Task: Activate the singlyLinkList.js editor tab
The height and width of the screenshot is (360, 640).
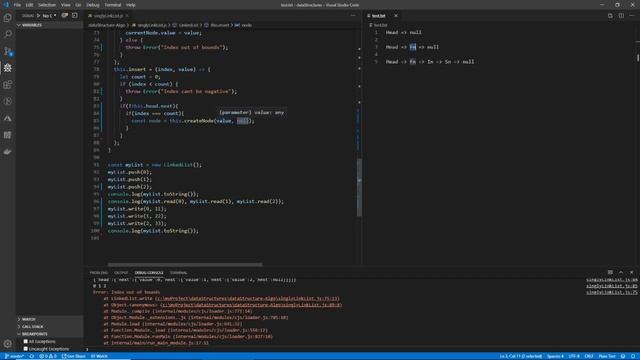Action: click(x=108, y=16)
